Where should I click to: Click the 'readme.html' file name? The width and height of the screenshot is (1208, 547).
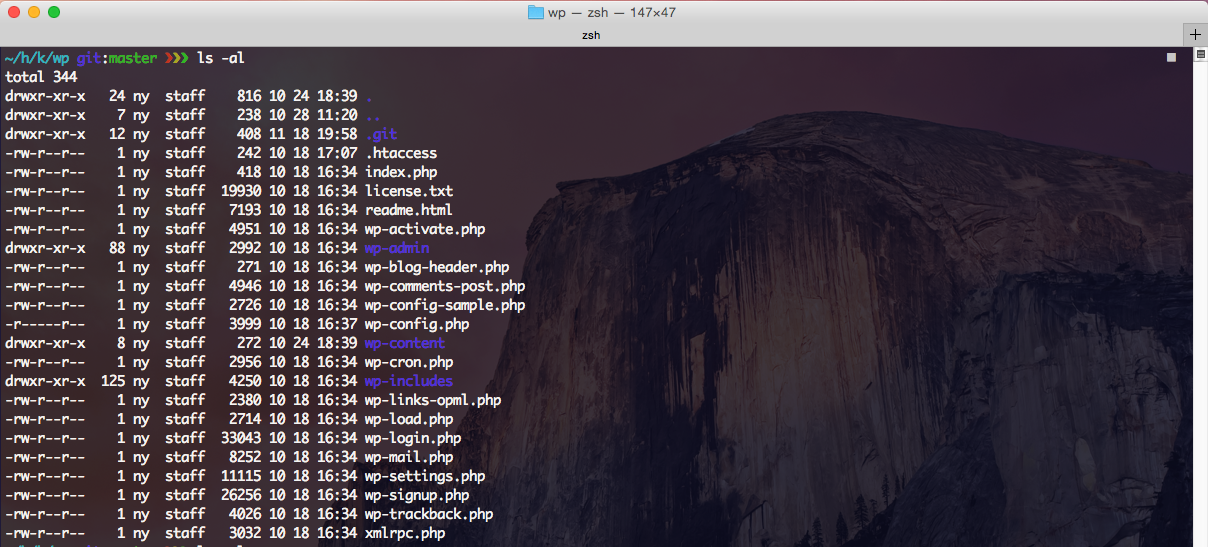(x=409, y=210)
